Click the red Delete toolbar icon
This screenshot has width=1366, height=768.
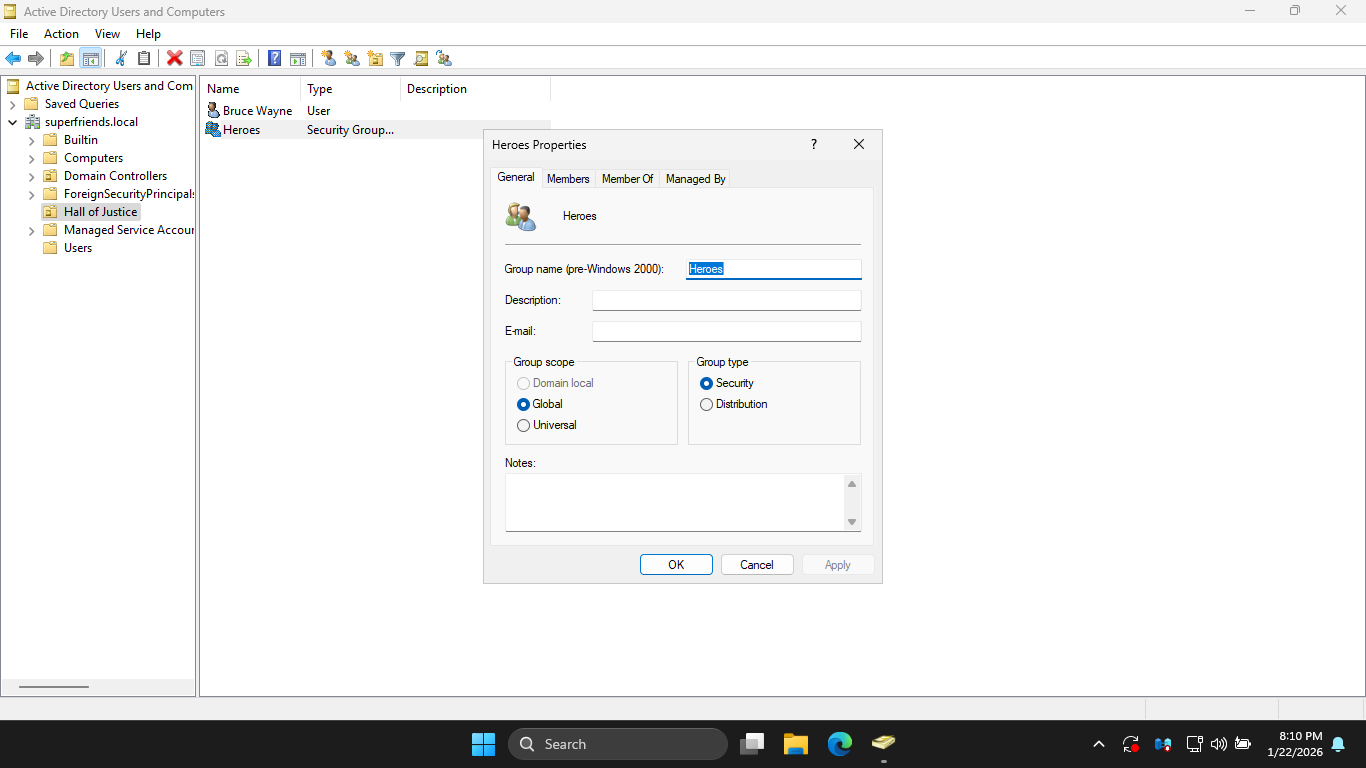click(x=174, y=59)
